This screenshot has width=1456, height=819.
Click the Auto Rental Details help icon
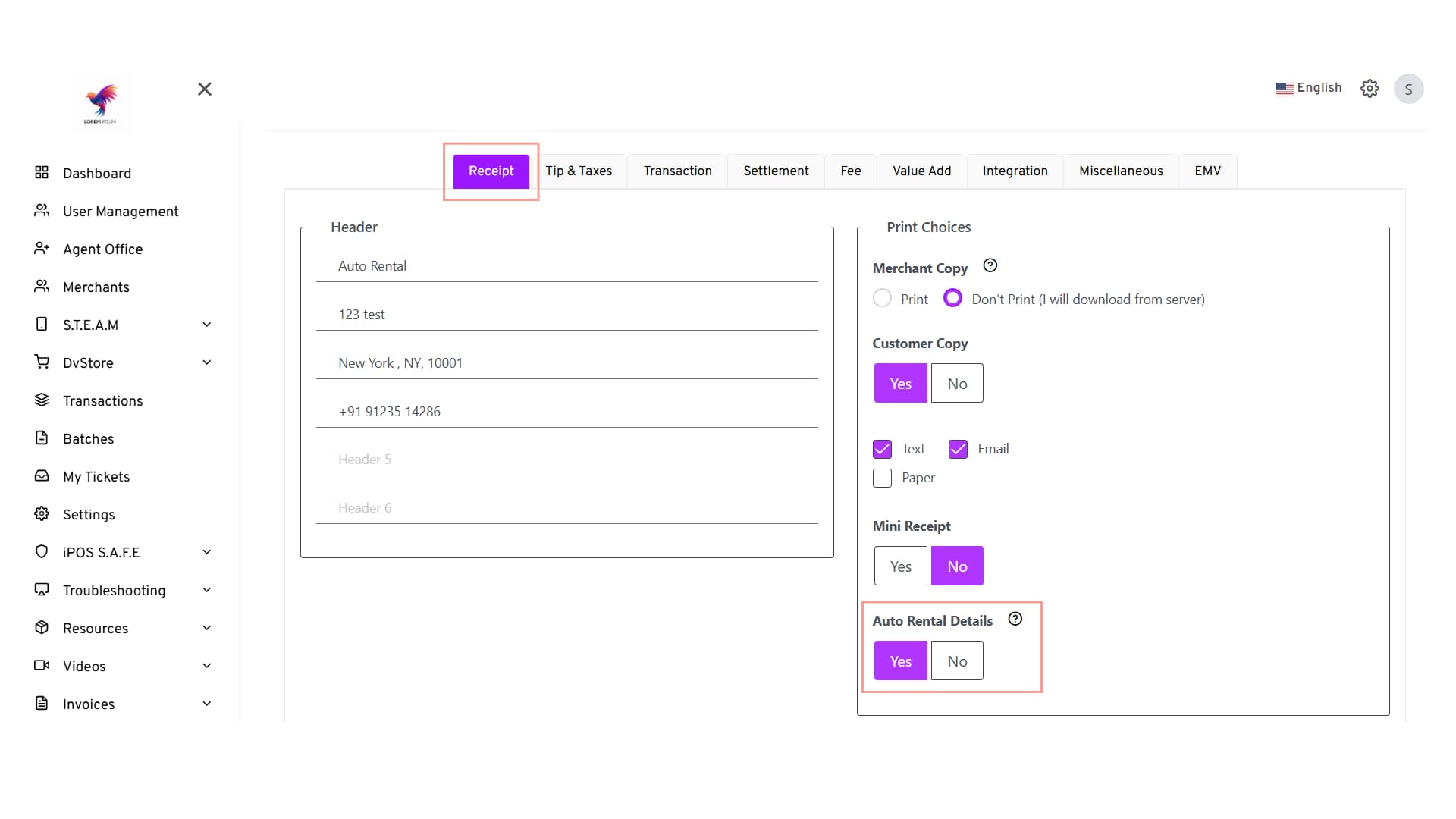point(1015,619)
